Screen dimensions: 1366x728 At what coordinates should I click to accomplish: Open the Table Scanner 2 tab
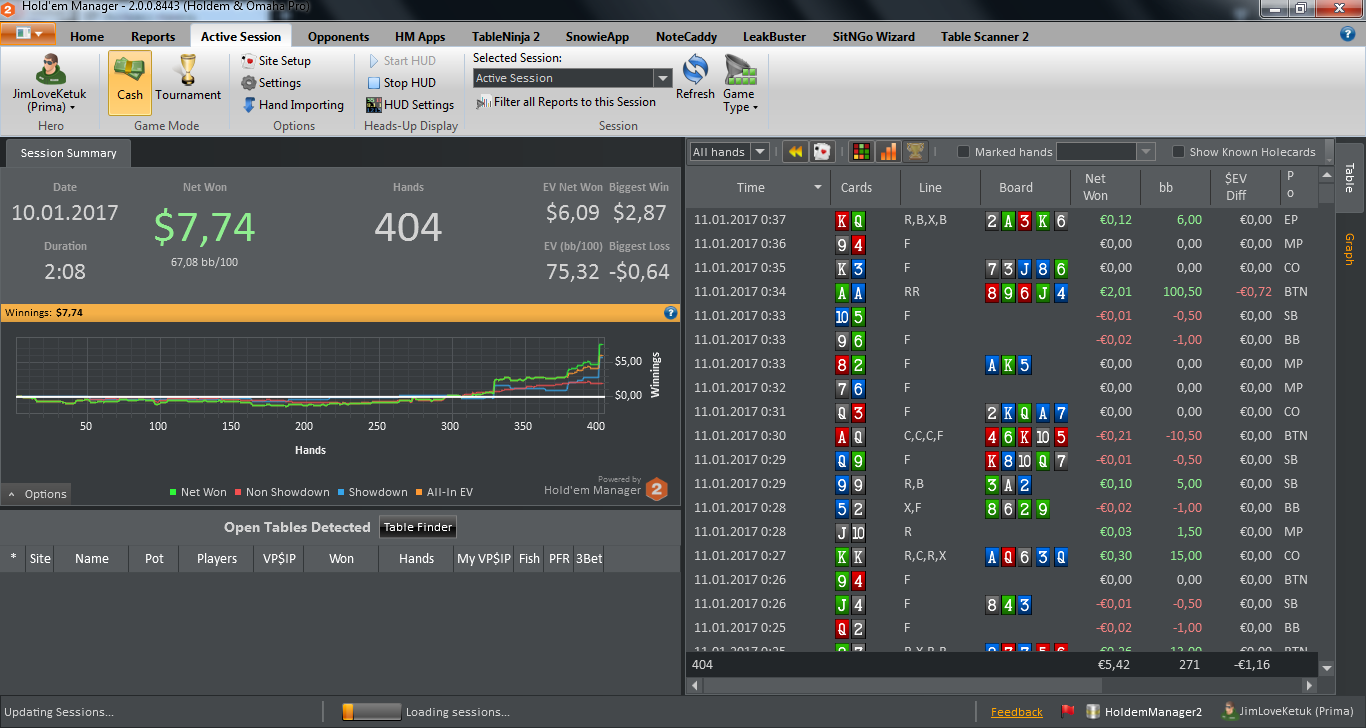pos(985,37)
